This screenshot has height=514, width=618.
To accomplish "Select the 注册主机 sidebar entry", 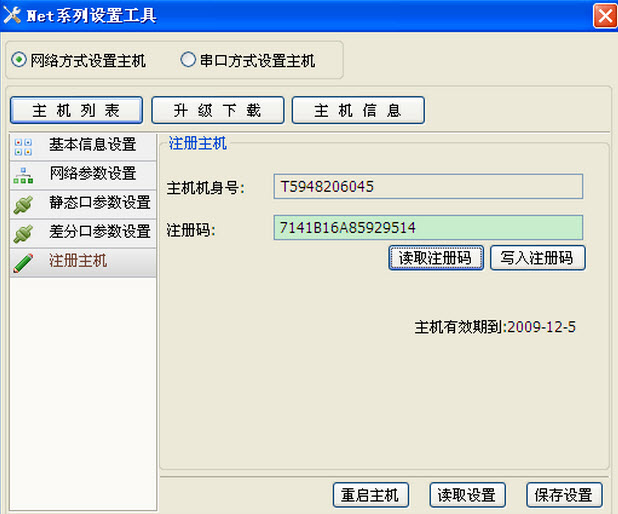I will point(83,263).
